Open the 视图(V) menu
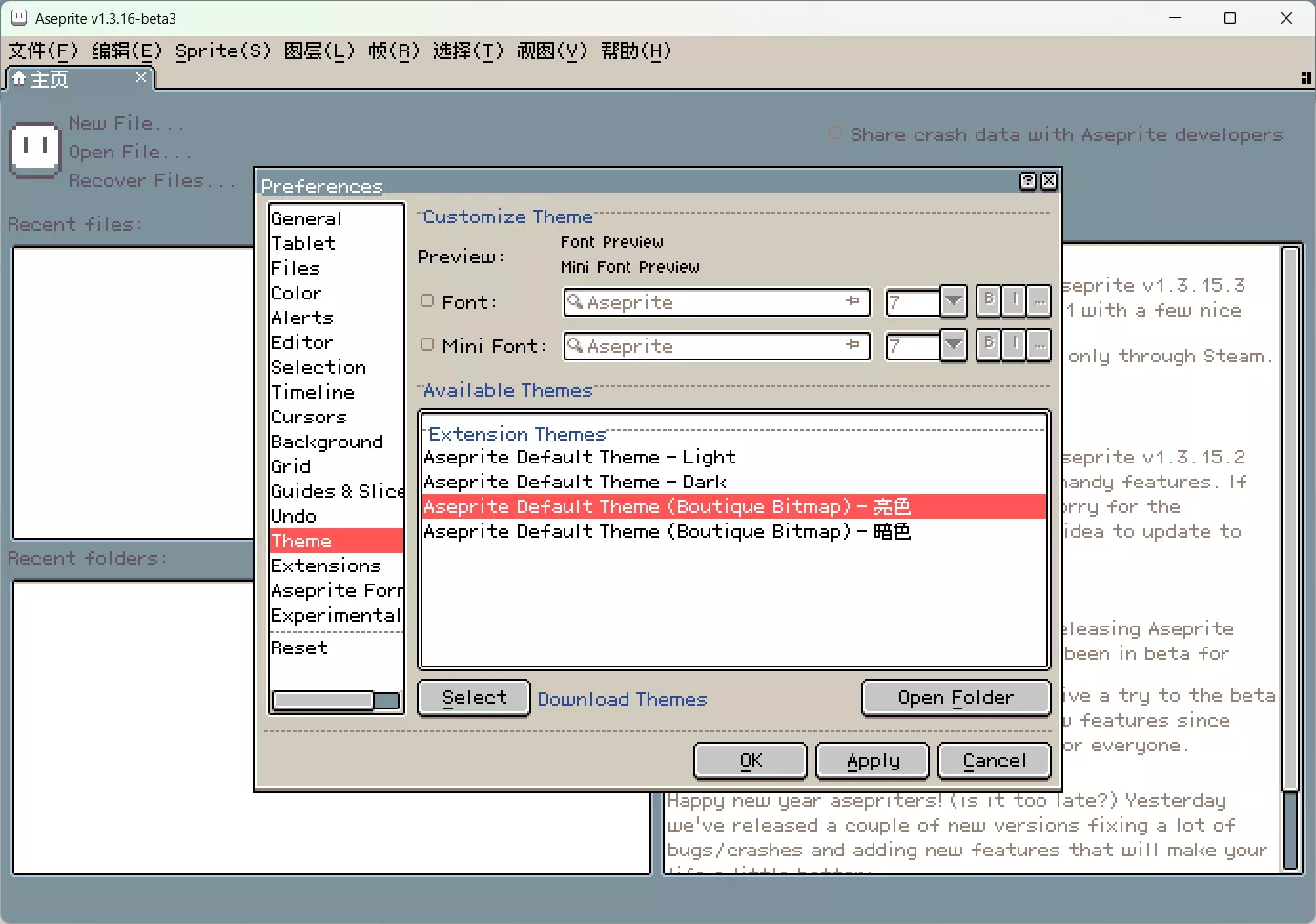This screenshot has height=924, width=1316. point(552,51)
